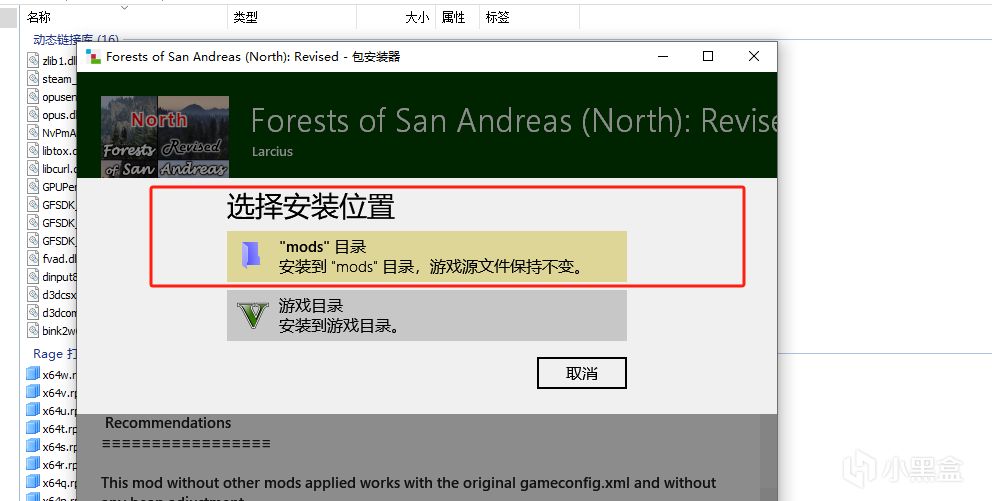Select the x64q archive icon
This screenshot has width=992, height=501.
tap(33, 482)
